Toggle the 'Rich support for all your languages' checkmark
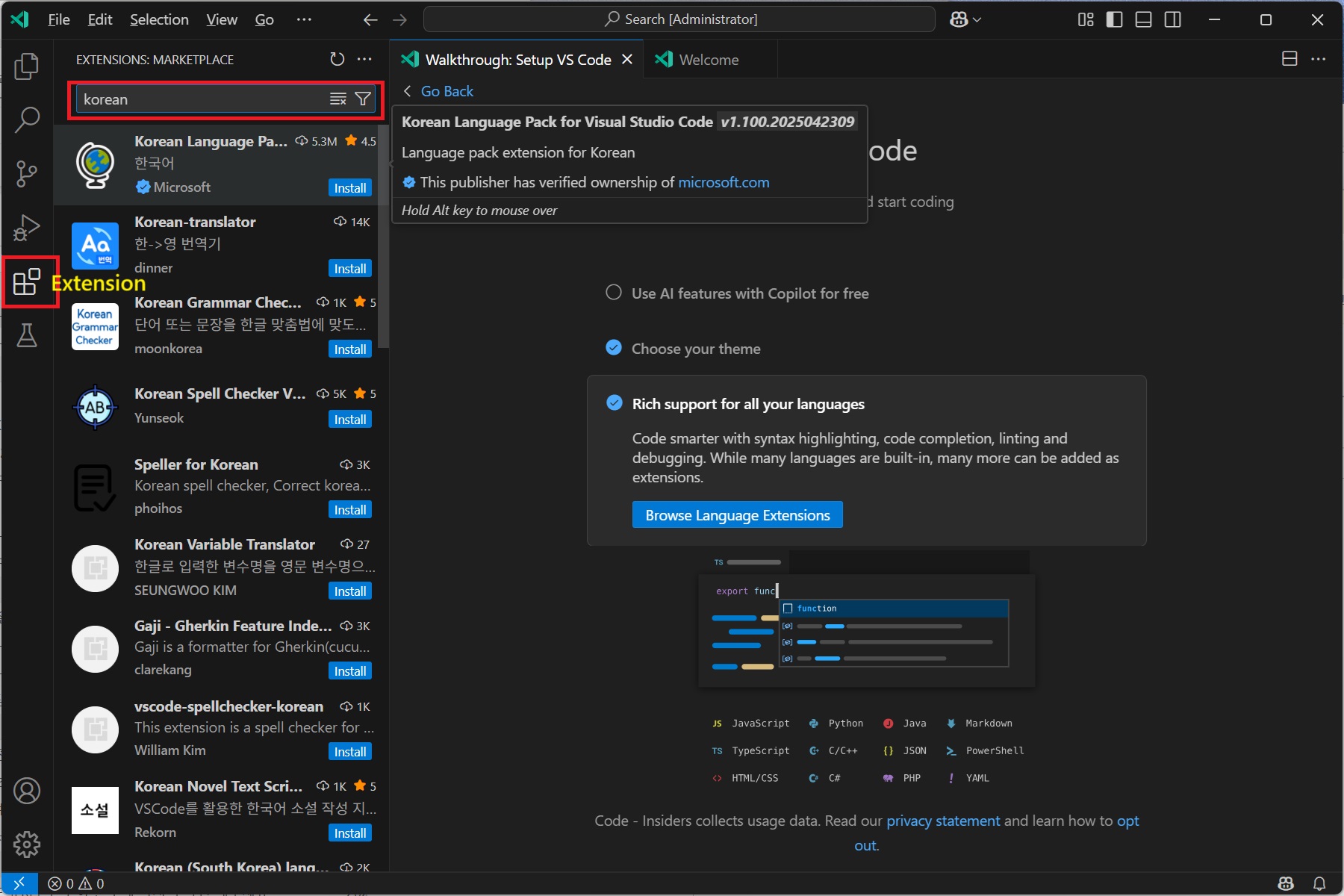 click(x=615, y=403)
